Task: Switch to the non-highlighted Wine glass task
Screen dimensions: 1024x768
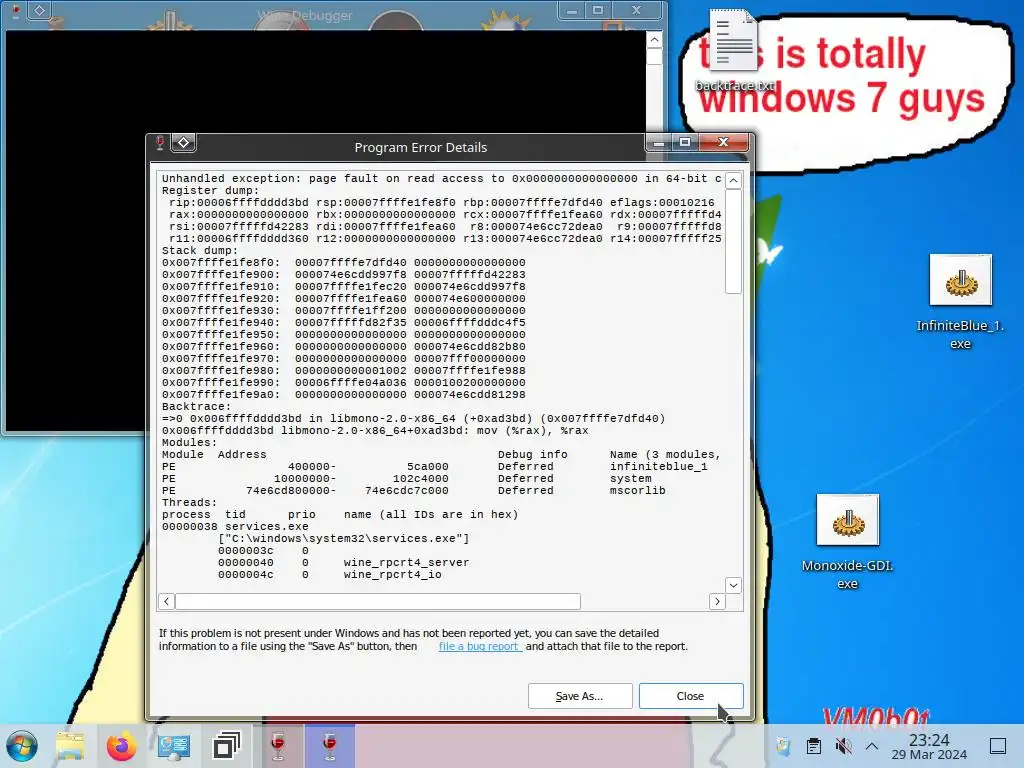Action: (x=278, y=746)
